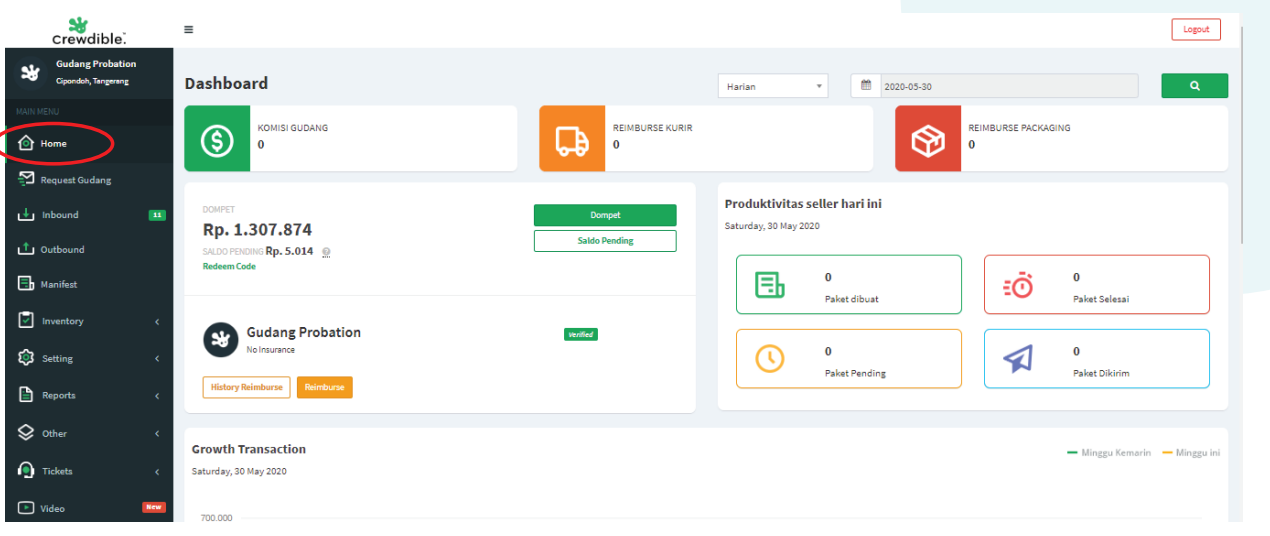Click the green search magnifier button

click(1194, 86)
